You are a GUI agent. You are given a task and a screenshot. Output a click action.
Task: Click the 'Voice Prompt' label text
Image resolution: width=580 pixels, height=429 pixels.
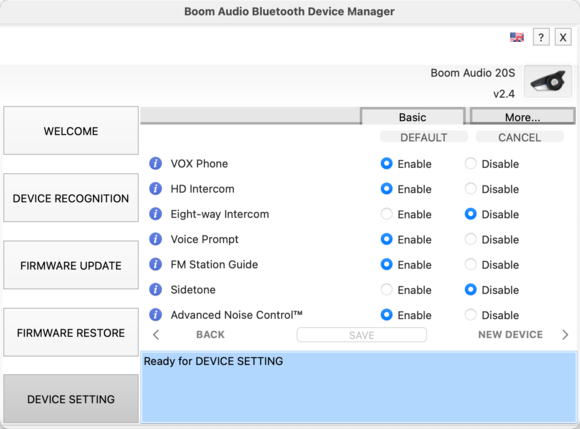tap(205, 239)
